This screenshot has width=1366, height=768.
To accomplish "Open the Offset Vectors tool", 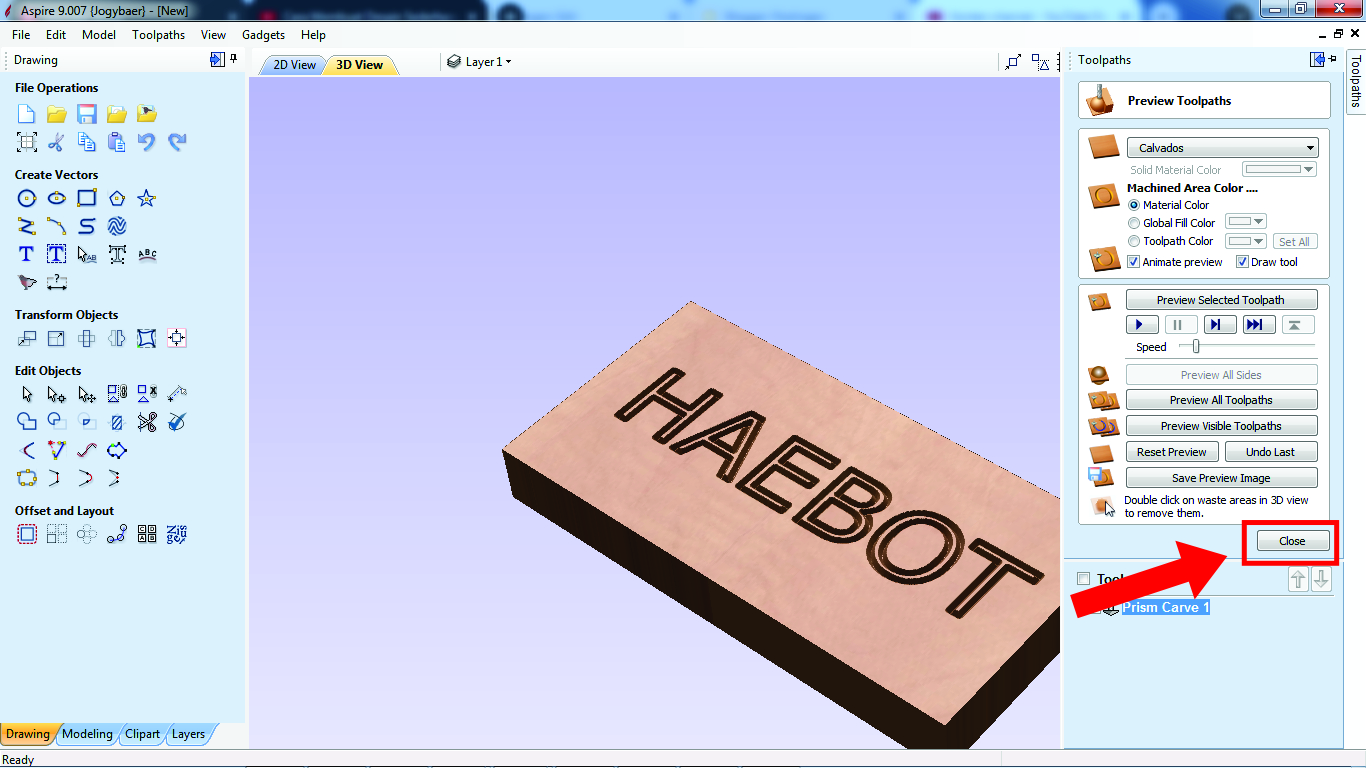I will coord(27,534).
